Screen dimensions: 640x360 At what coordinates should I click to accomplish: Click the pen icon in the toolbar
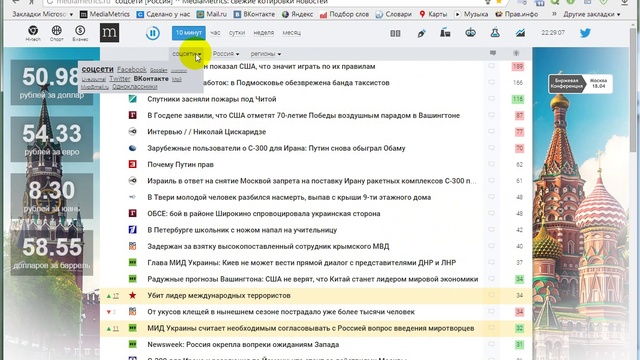pos(421,33)
